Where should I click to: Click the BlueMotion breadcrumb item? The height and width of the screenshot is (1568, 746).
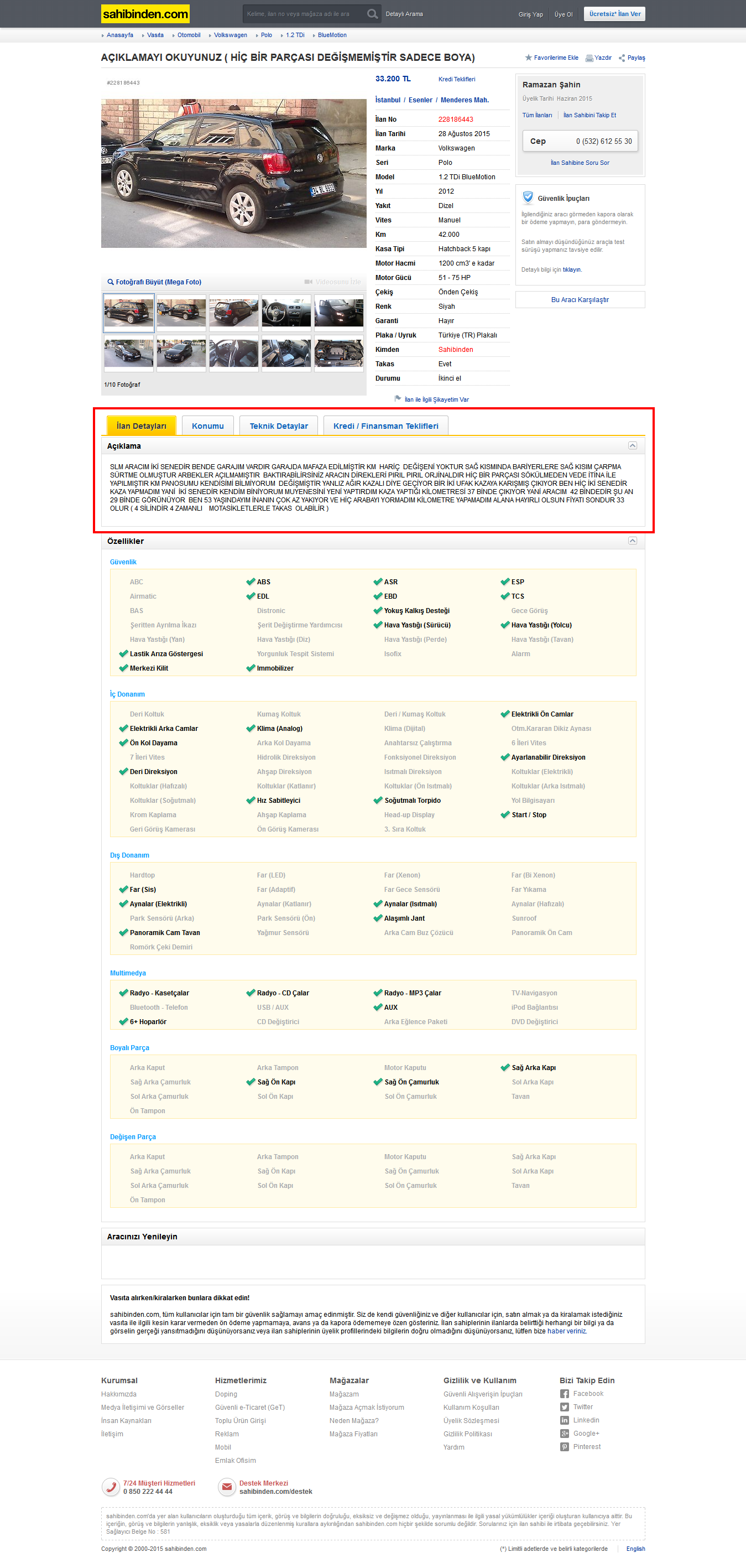click(332, 35)
